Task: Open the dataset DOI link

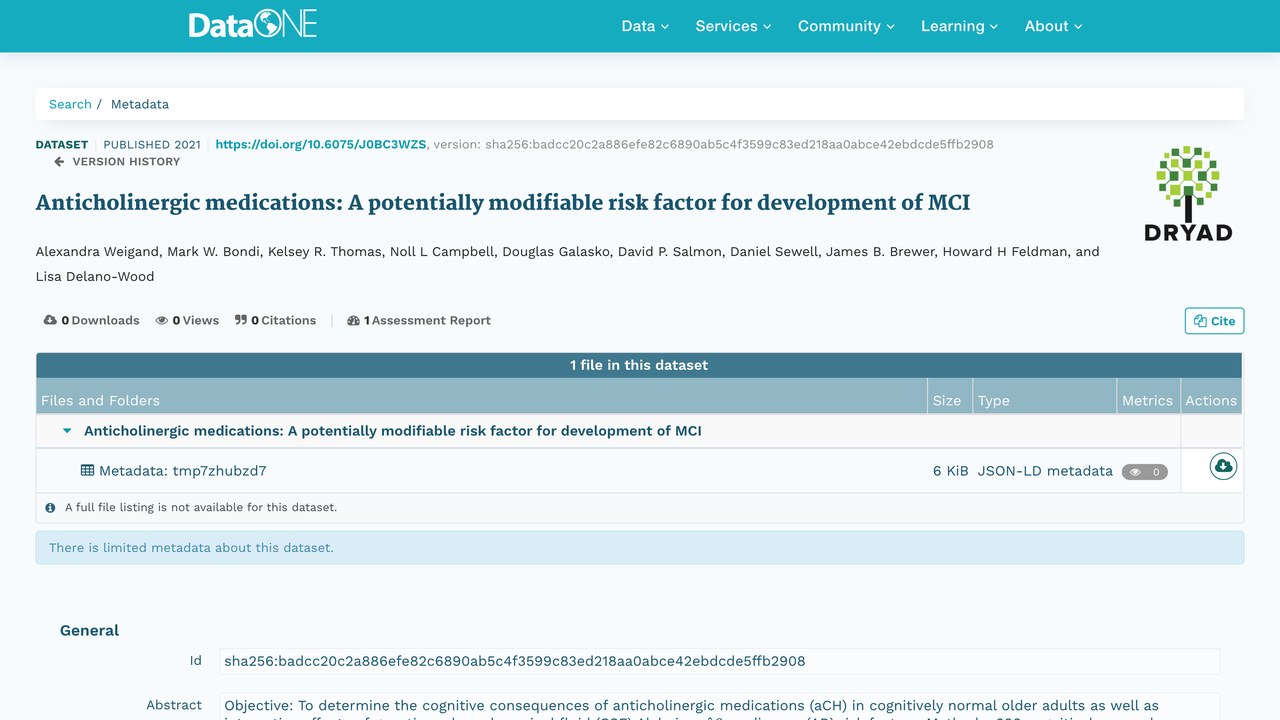Action: pyautogui.click(x=321, y=144)
